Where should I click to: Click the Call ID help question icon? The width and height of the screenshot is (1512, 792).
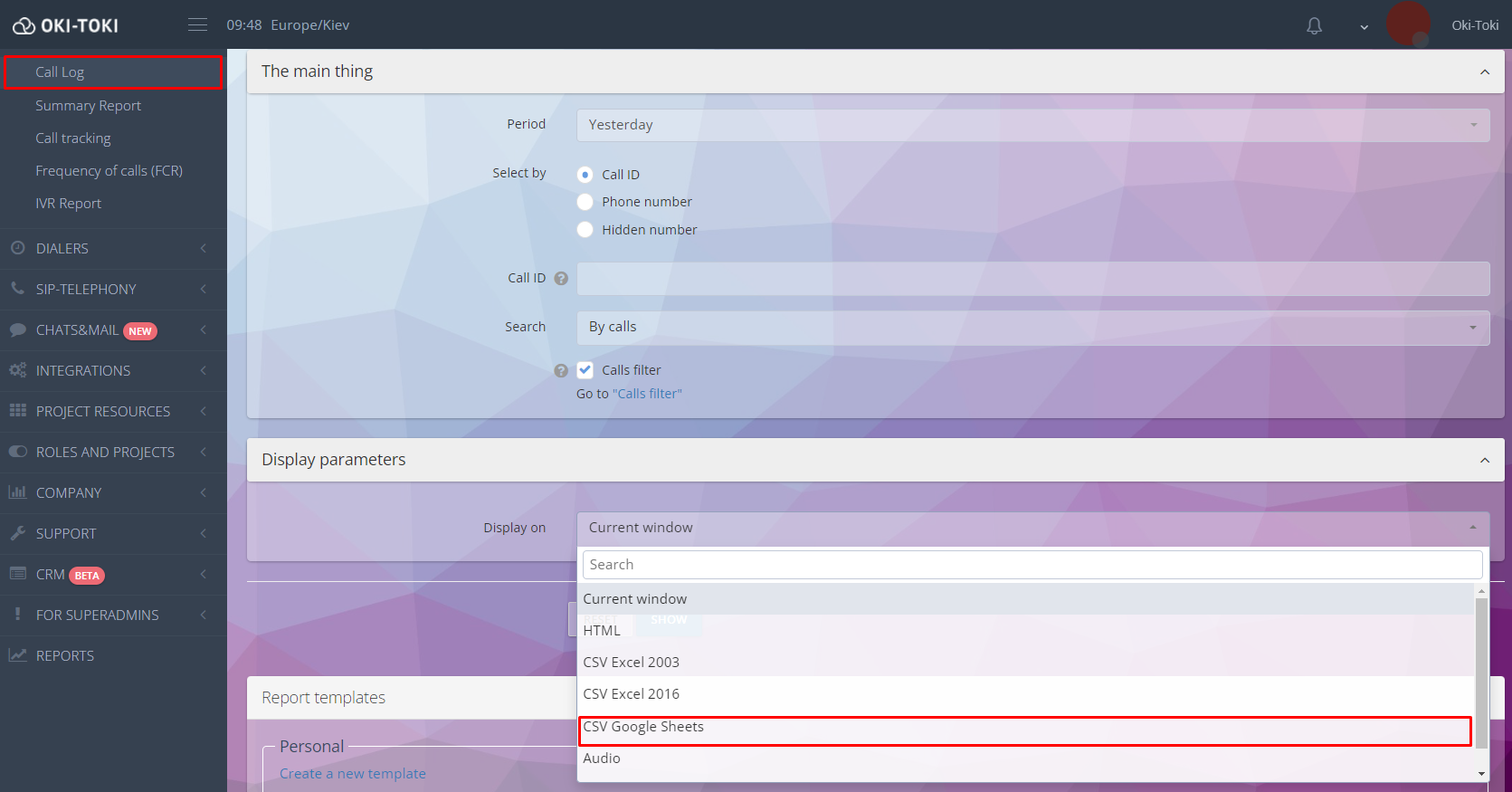pos(561,279)
